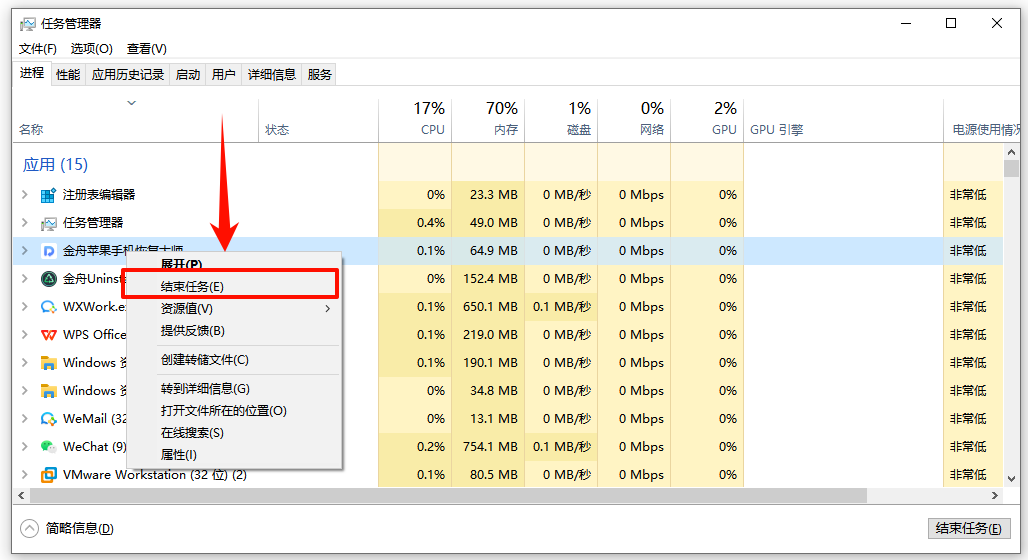Image resolution: width=1028 pixels, height=560 pixels.
Task: Sort by the 名称 column header
Action: (x=136, y=119)
